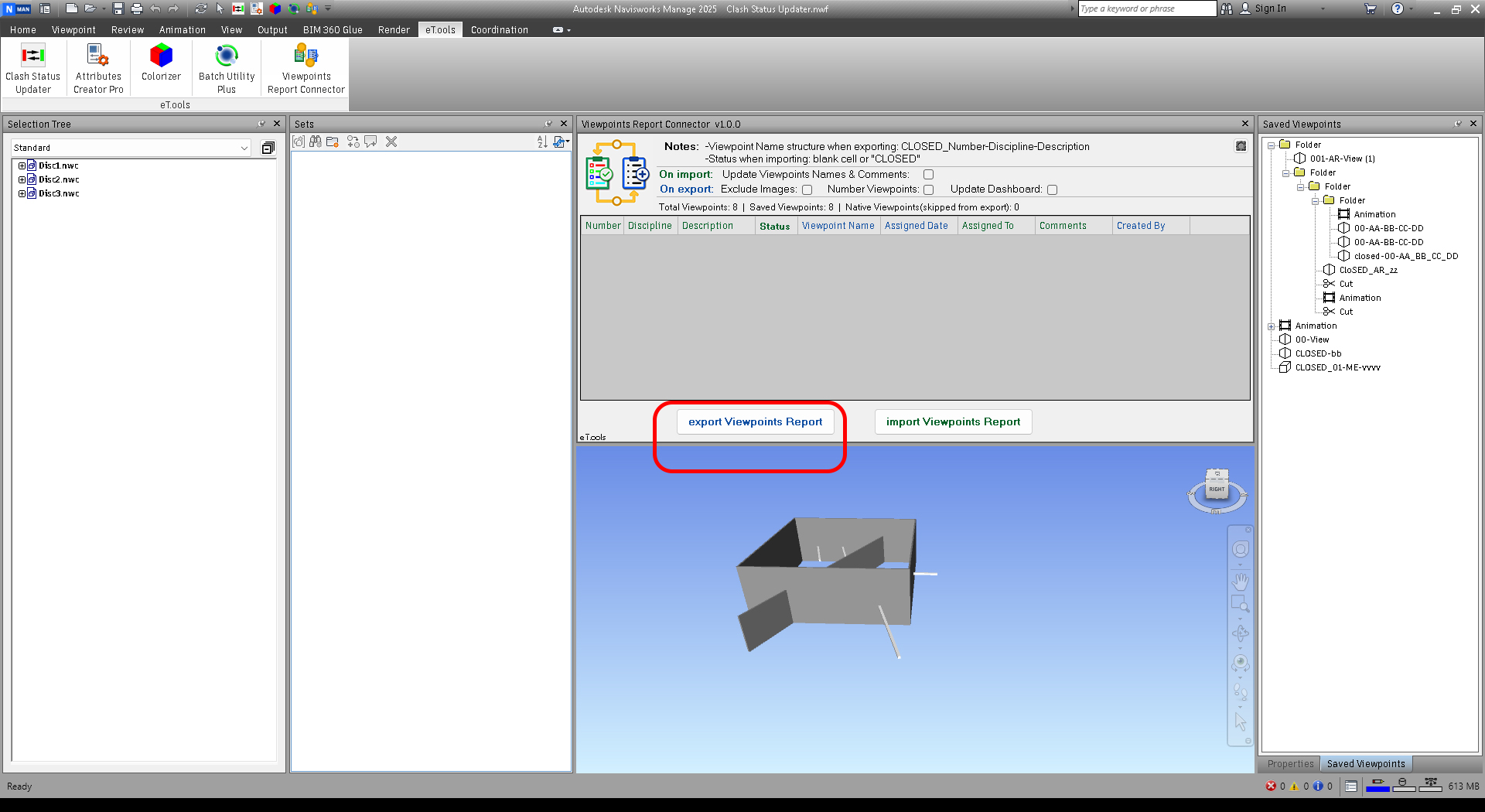Screen dimensions: 1485x812
Task: Click the New Folder icon in Sets toolbar
Action: click(x=333, y=142)
